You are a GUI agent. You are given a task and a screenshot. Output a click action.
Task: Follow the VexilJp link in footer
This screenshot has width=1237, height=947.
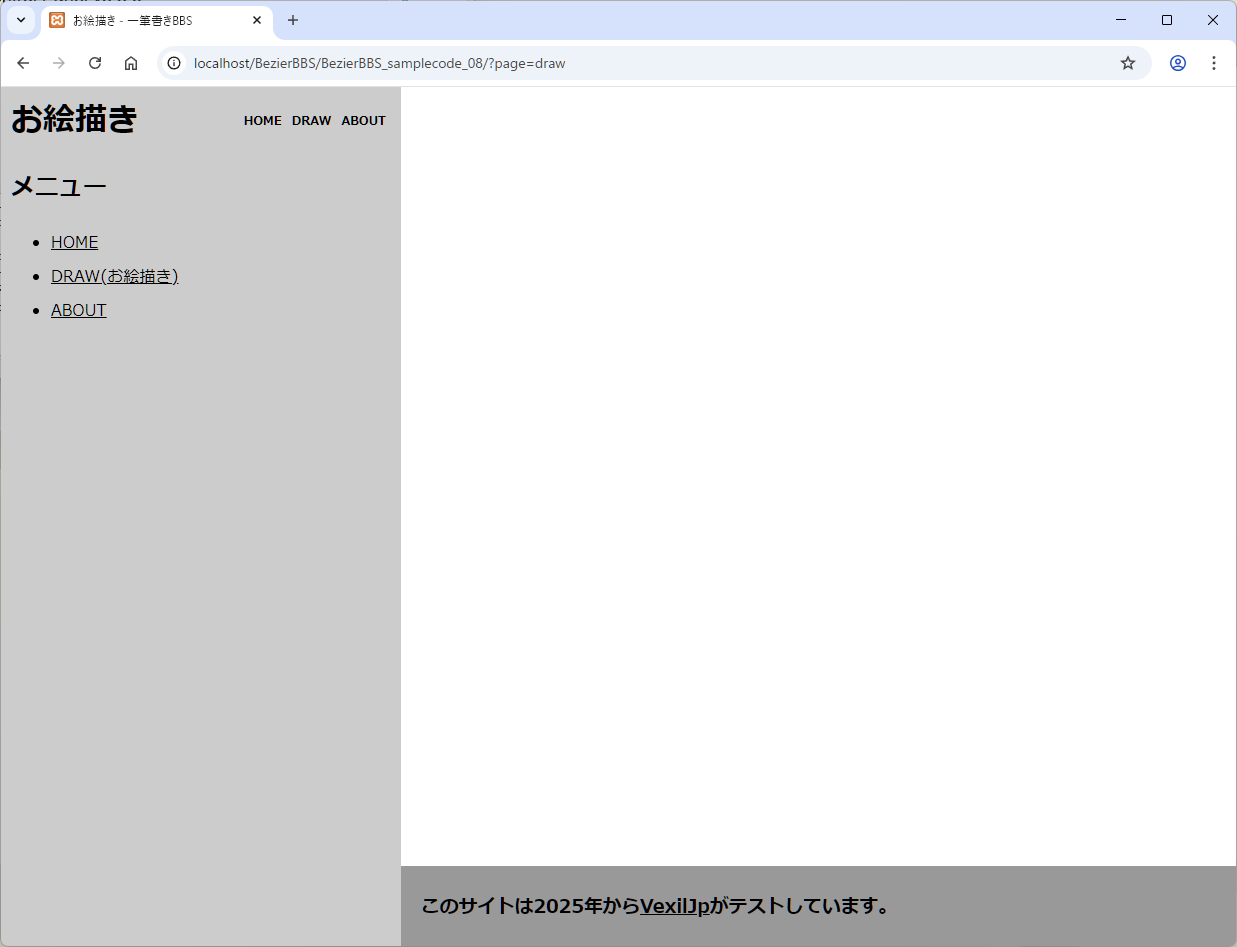pos(674,906)
